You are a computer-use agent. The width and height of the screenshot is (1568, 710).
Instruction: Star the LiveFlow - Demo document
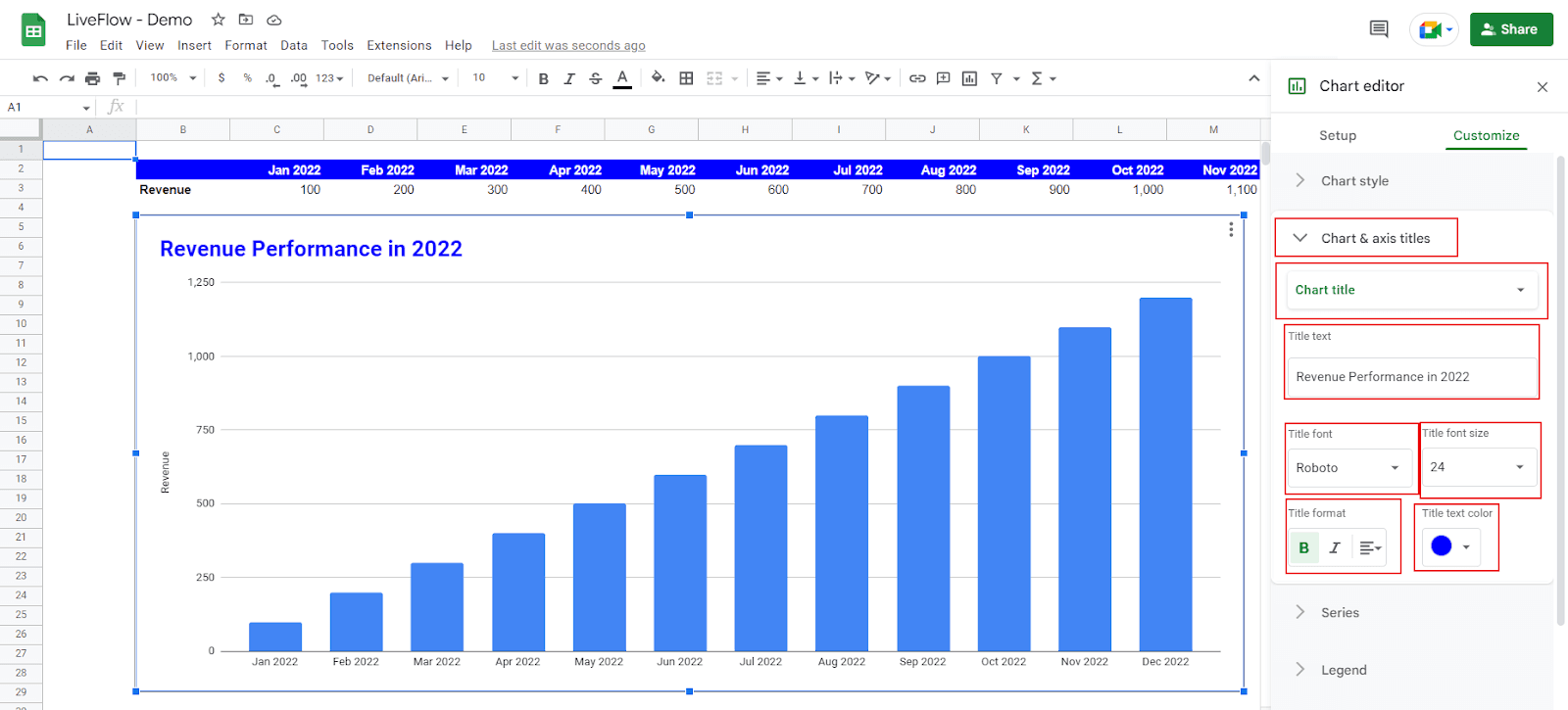218,20
